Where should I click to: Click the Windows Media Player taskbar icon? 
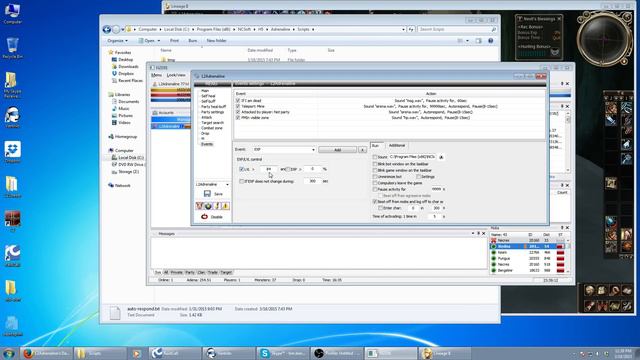tap(137, 353)
